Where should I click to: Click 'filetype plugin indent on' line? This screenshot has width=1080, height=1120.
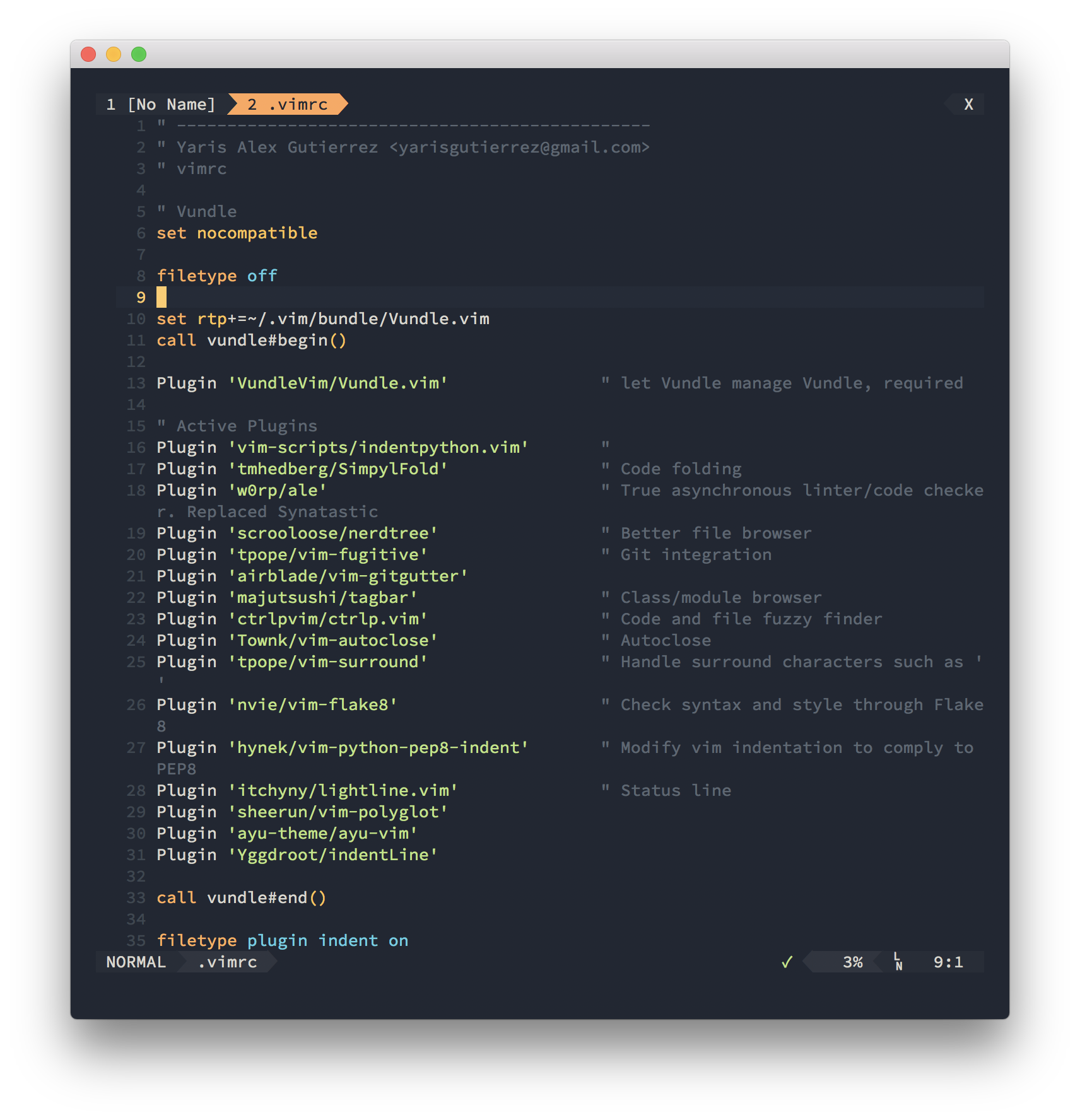tap(283, 940)
